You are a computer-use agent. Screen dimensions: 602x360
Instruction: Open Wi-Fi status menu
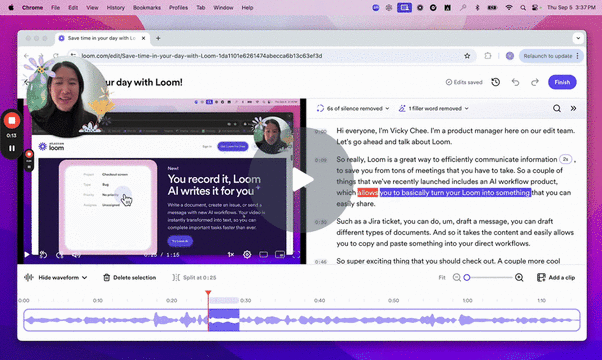coord(509,8)
